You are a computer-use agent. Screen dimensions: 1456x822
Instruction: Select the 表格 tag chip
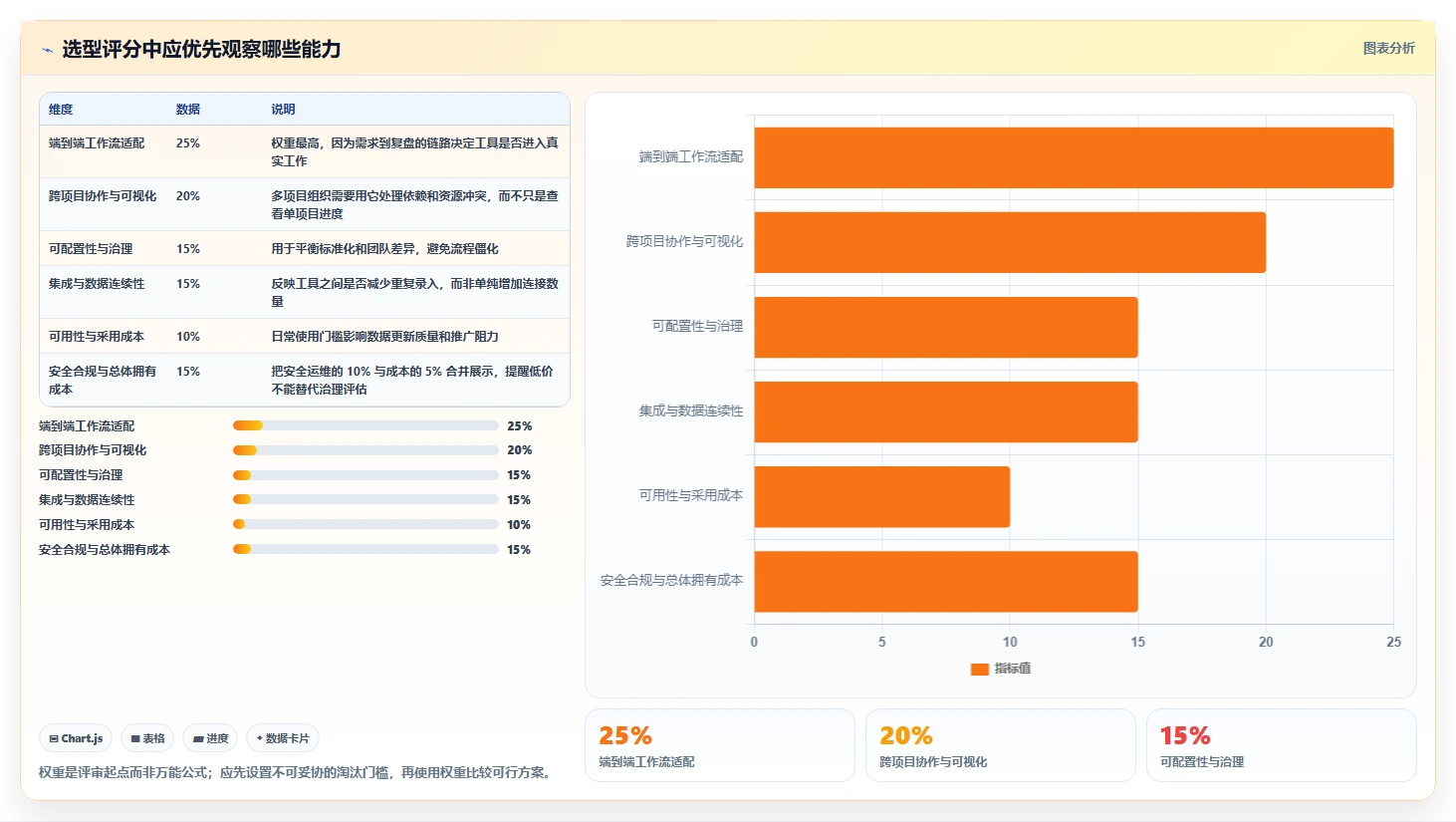(147, 738)
